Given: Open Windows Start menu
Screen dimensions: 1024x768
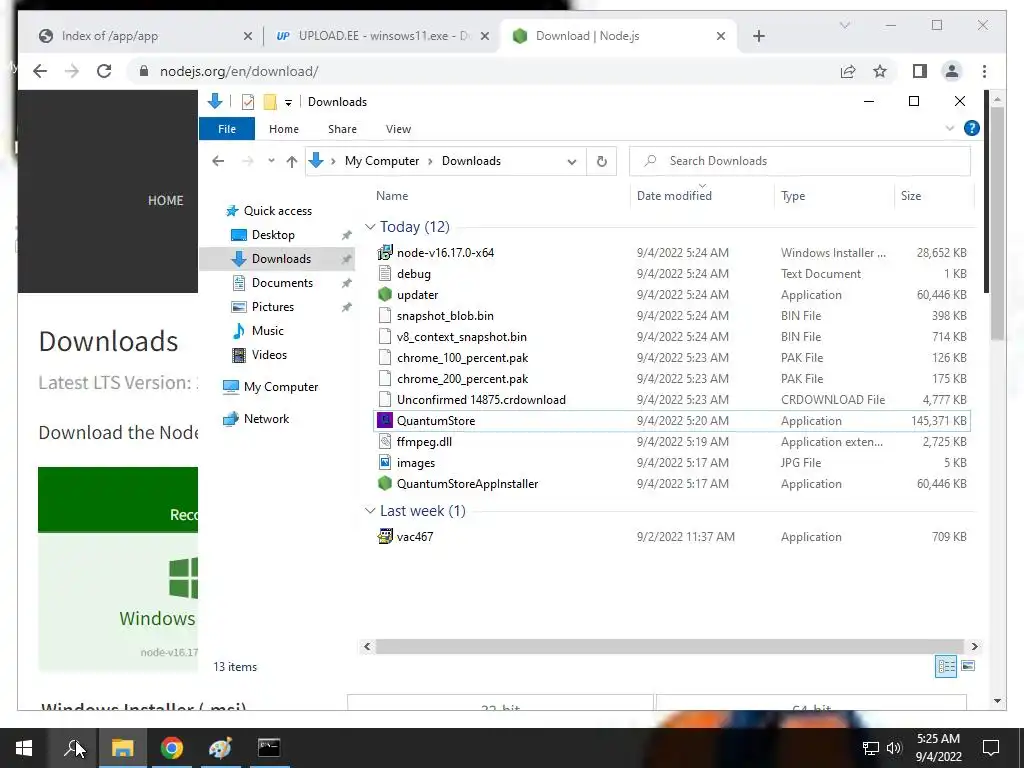Looking at the screenshot, I should click(x=24, y=748).
